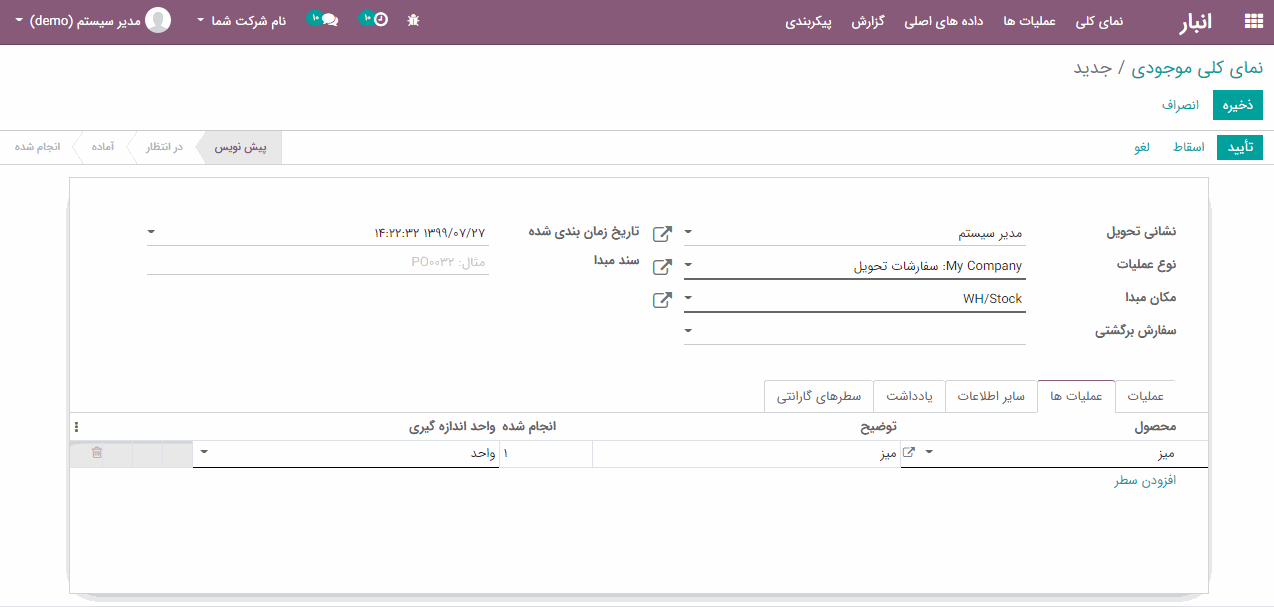This screenshot has height=607, width=1274.
Task: Click the اسقاط scrap button
Action: click(x=1188, y=147)
